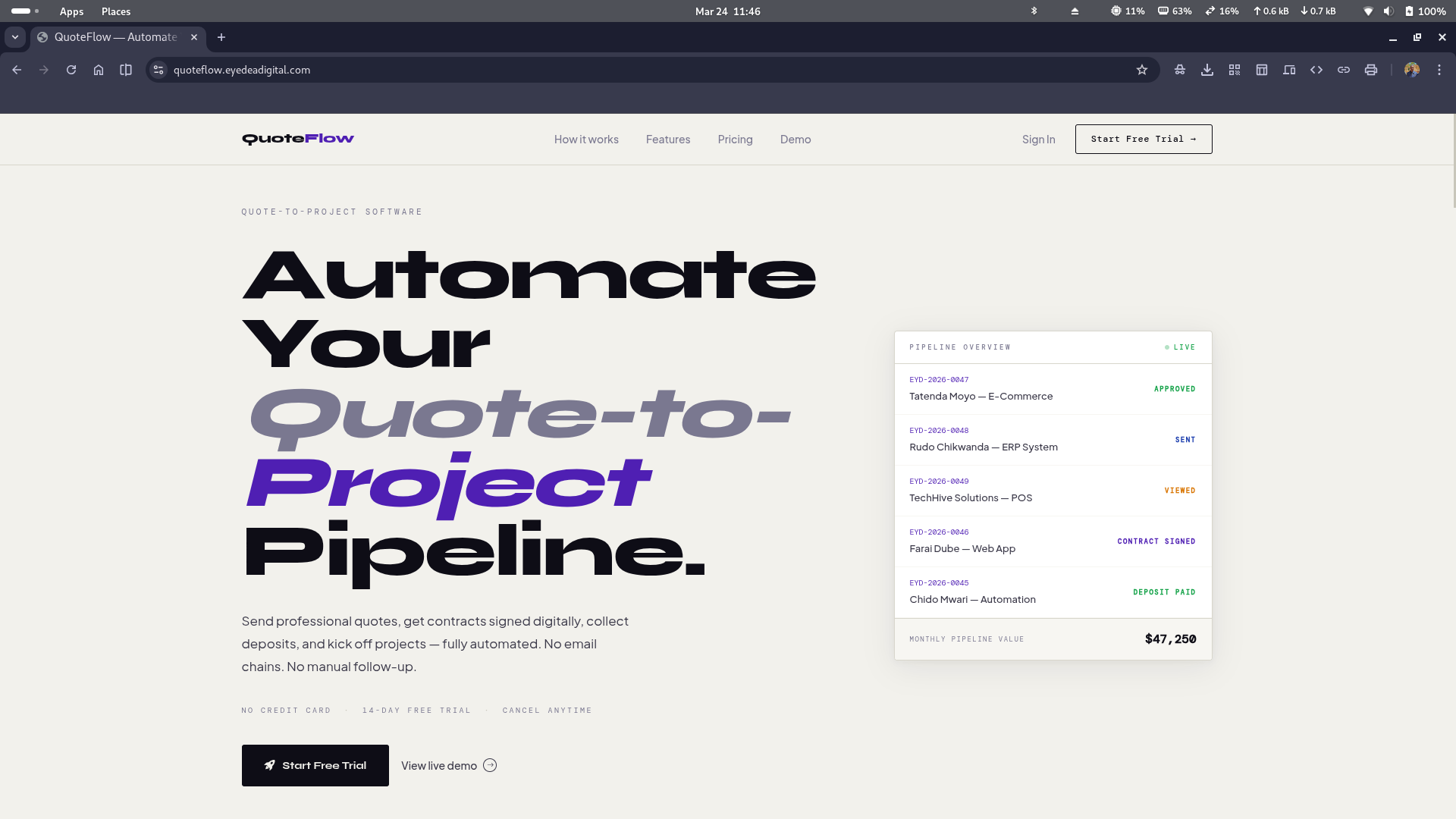Image resolution: width=1456 pixels, height=819 pixels.
Task: Click the home icon in the browser toolbar
Action: pyautogui.click(x=99, y=70)
